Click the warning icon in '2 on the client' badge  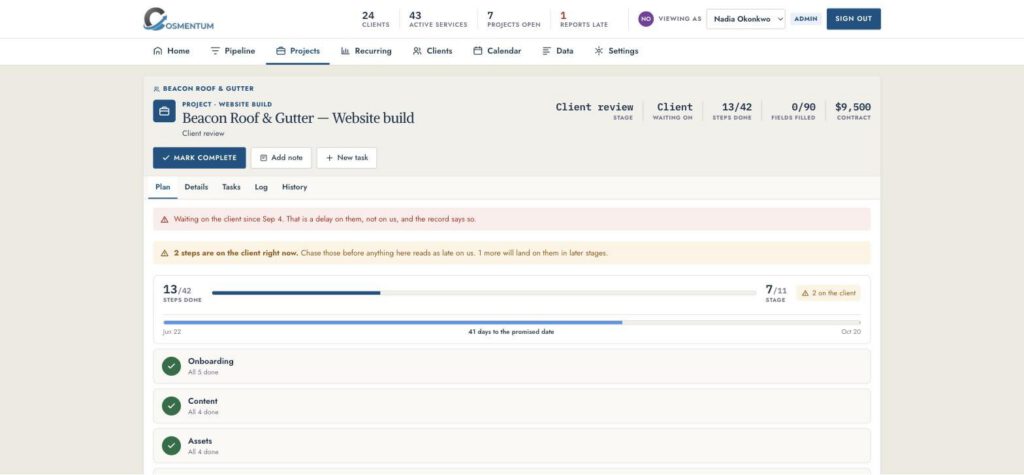pos(805,293)
